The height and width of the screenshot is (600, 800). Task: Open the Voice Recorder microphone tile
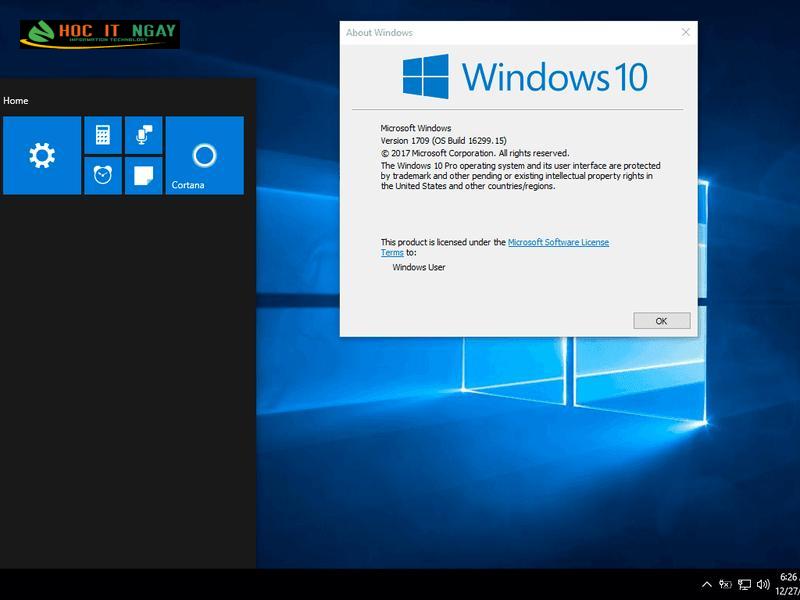point(144,135)
